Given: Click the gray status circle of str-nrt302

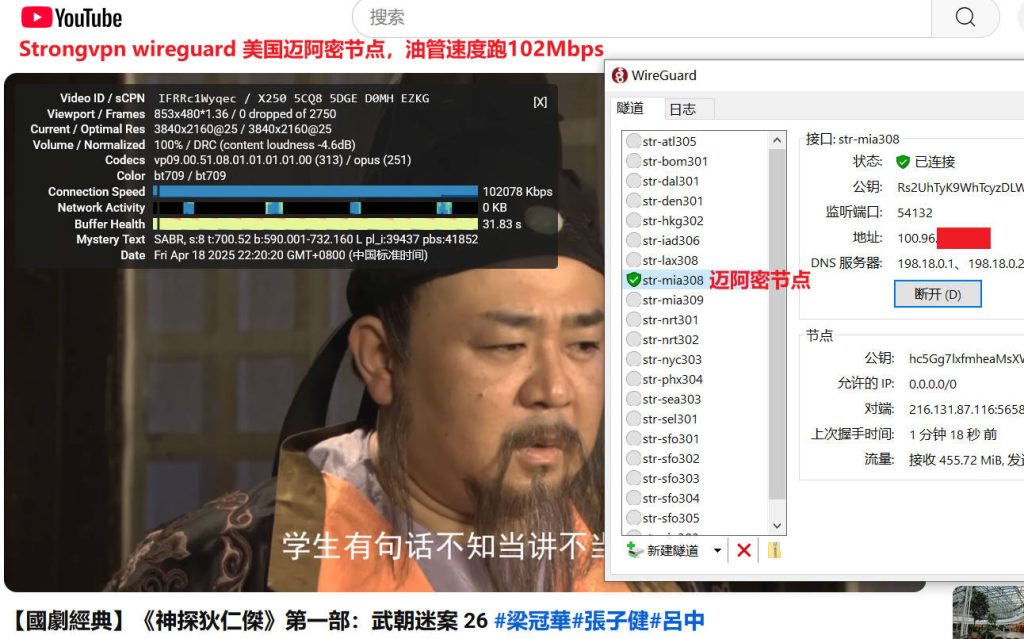Looking at the screenshot, I should [x=633, y=339].
